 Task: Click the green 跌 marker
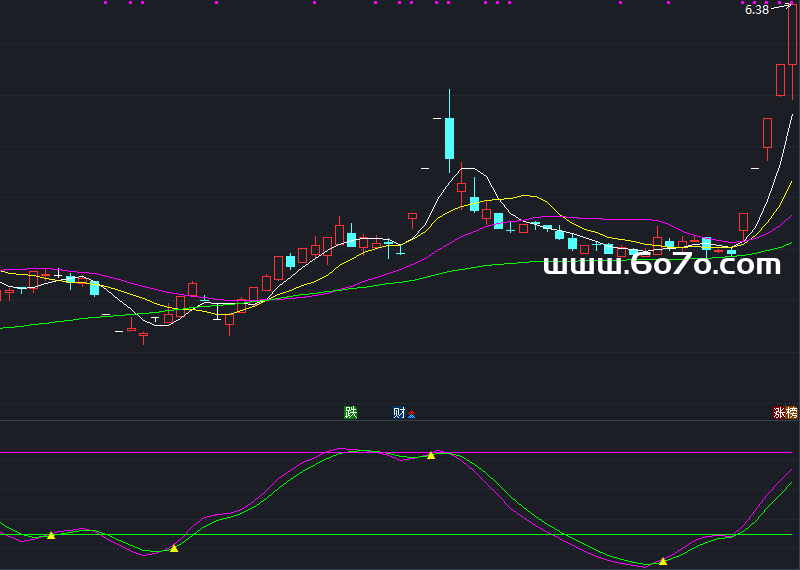(351, 412)
